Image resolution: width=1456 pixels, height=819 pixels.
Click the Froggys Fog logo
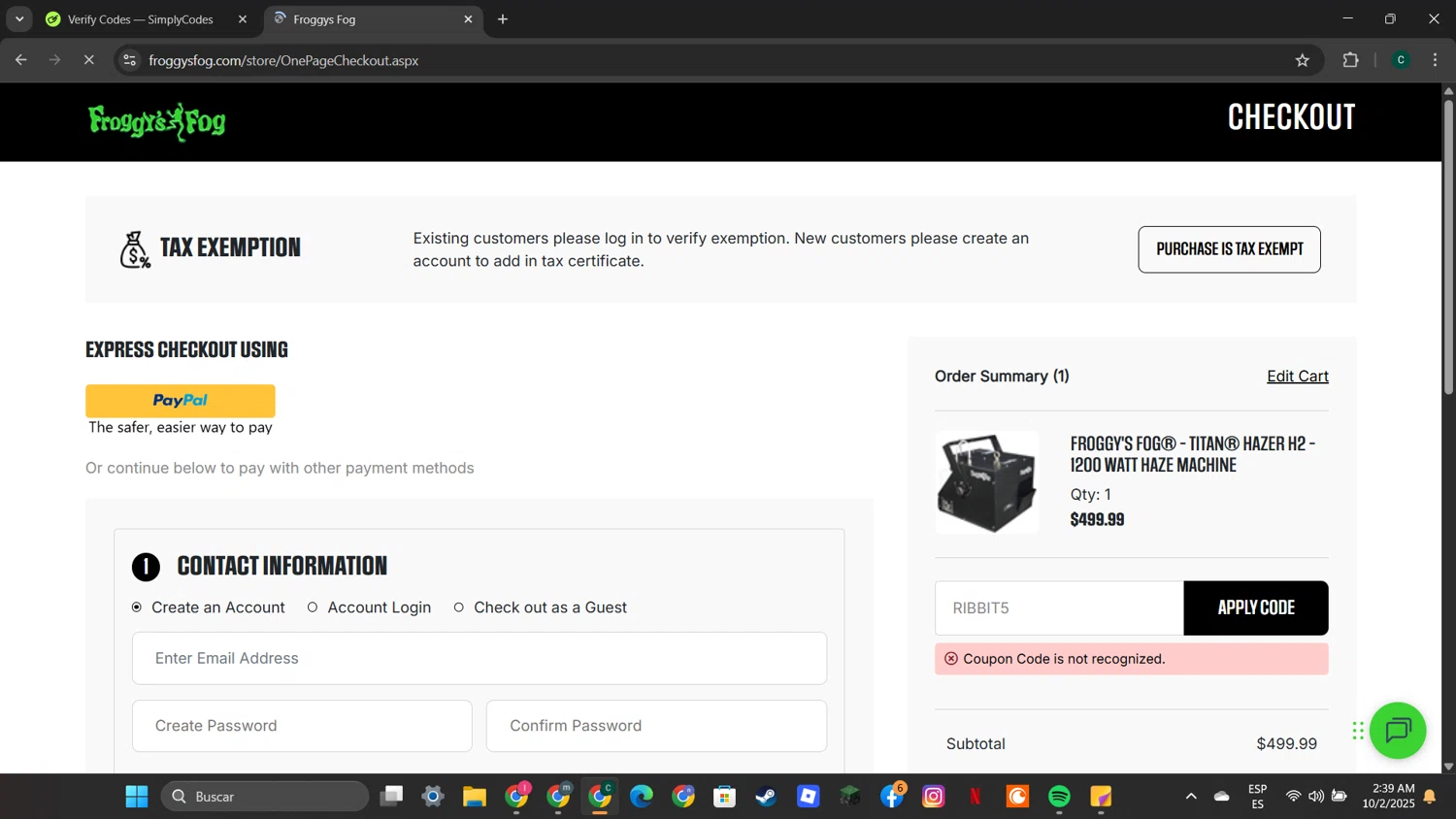click(x=157, y=121)
